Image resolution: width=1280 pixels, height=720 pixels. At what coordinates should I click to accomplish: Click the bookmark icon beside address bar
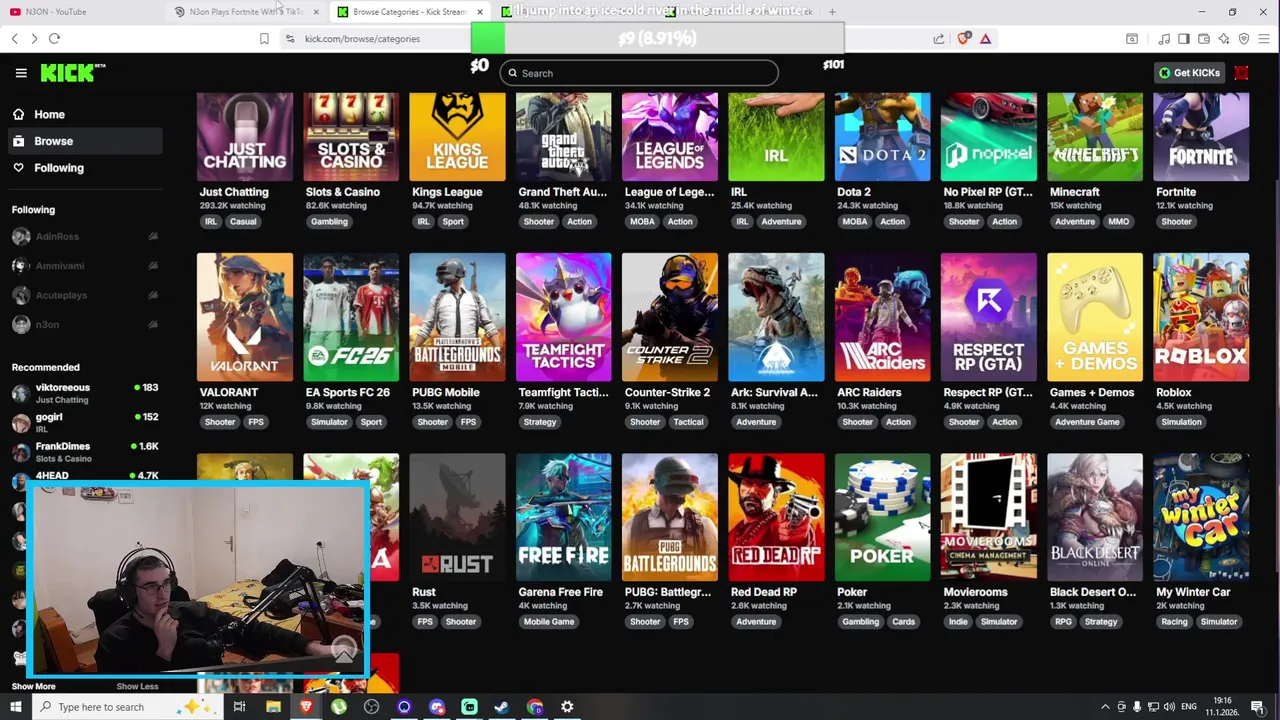tap(264, 39)
